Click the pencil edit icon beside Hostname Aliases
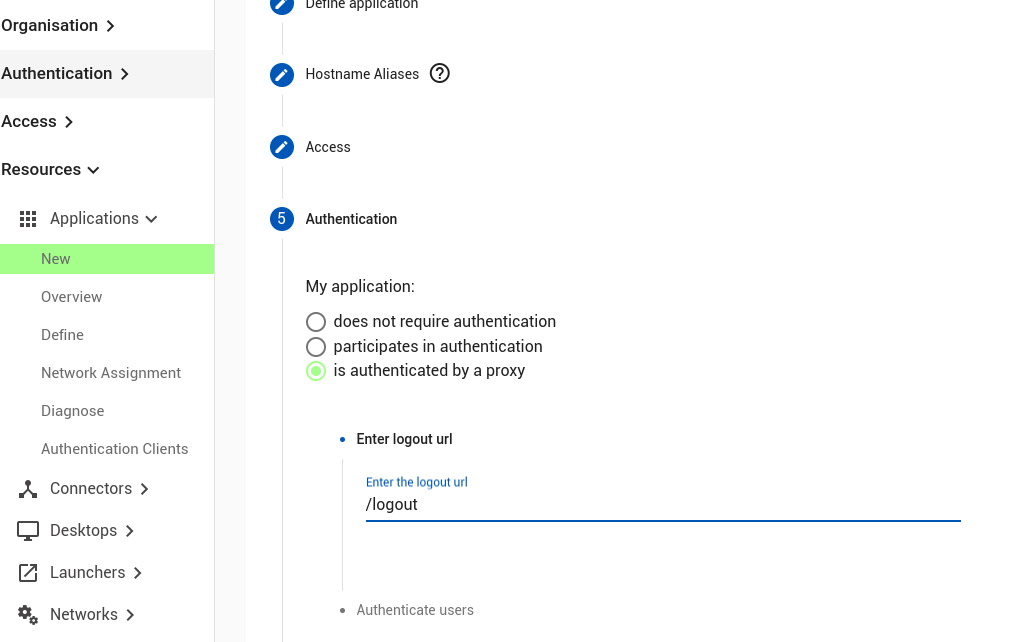This screenshot has width=1028, height=642. click(282, 75)
